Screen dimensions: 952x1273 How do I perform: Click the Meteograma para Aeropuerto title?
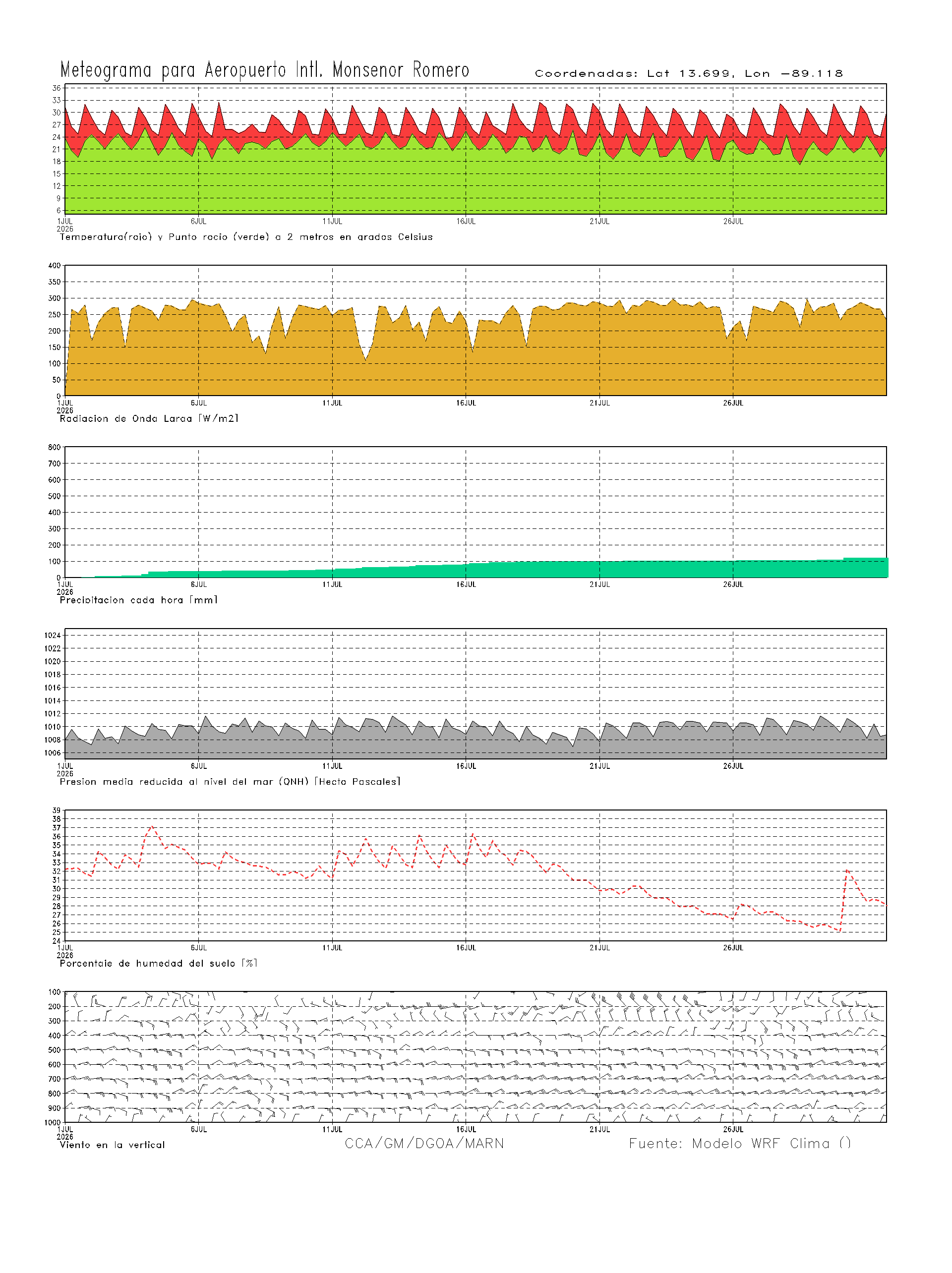265,70
